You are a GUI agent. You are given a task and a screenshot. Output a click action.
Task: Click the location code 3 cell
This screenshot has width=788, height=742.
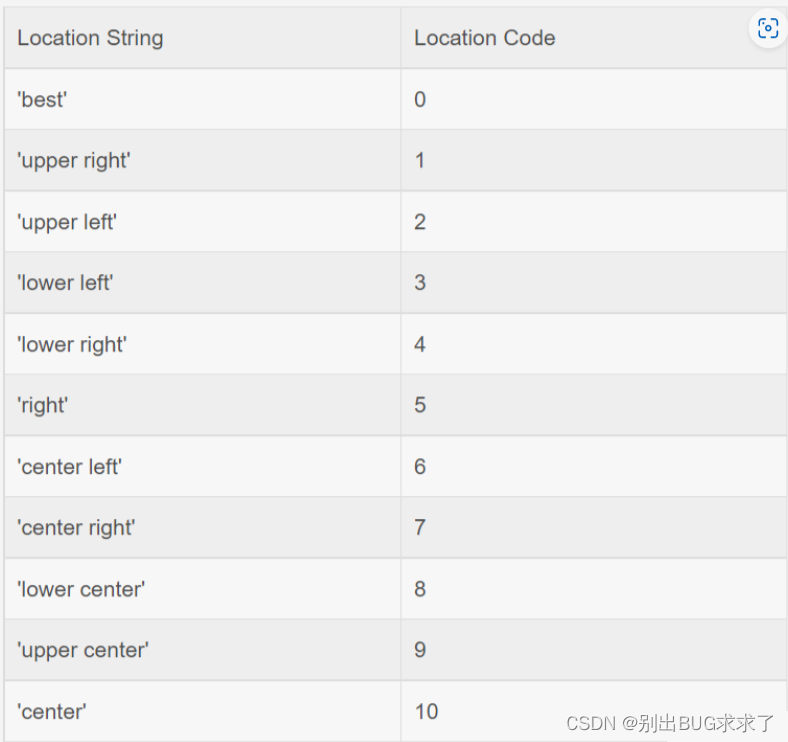point(594,283)
